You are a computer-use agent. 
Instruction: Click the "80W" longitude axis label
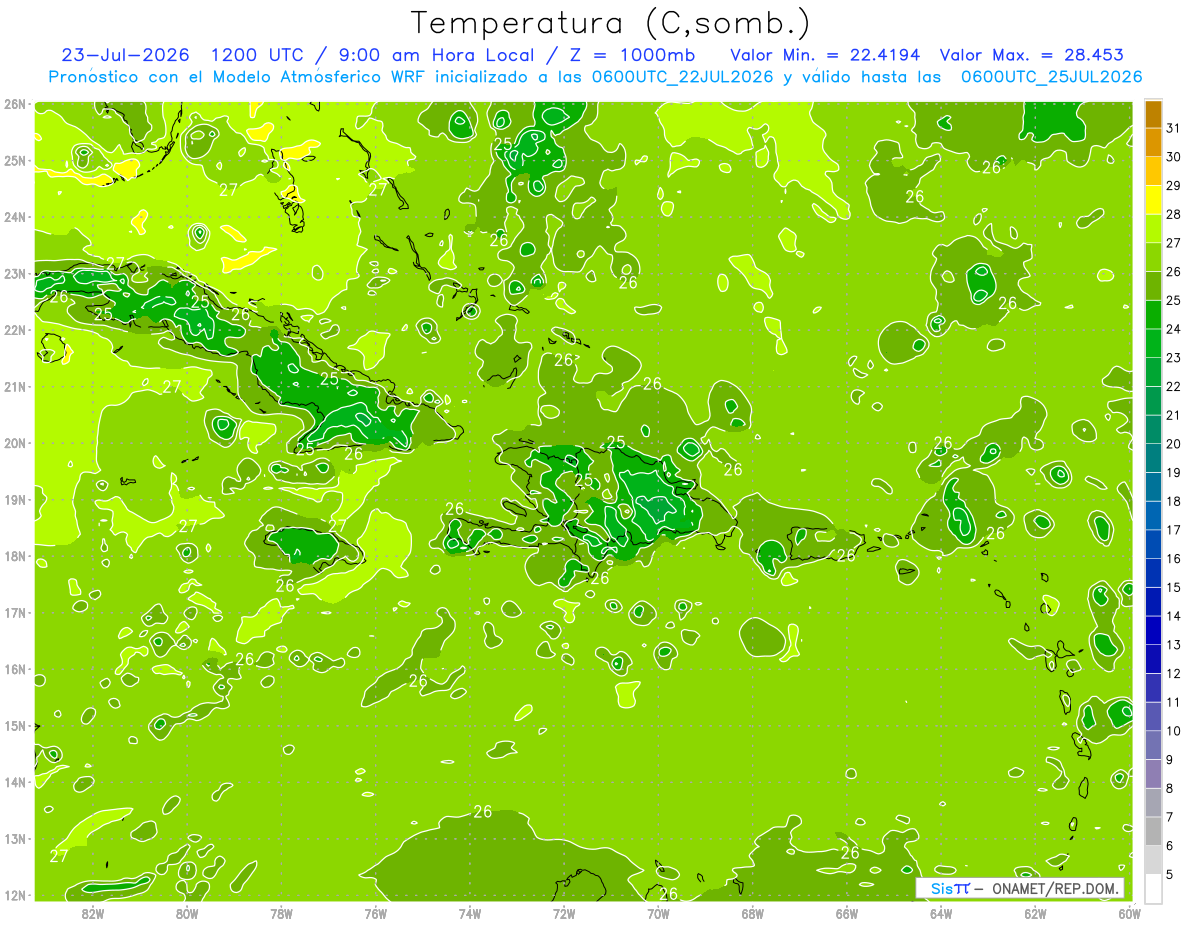pos(186,913)
